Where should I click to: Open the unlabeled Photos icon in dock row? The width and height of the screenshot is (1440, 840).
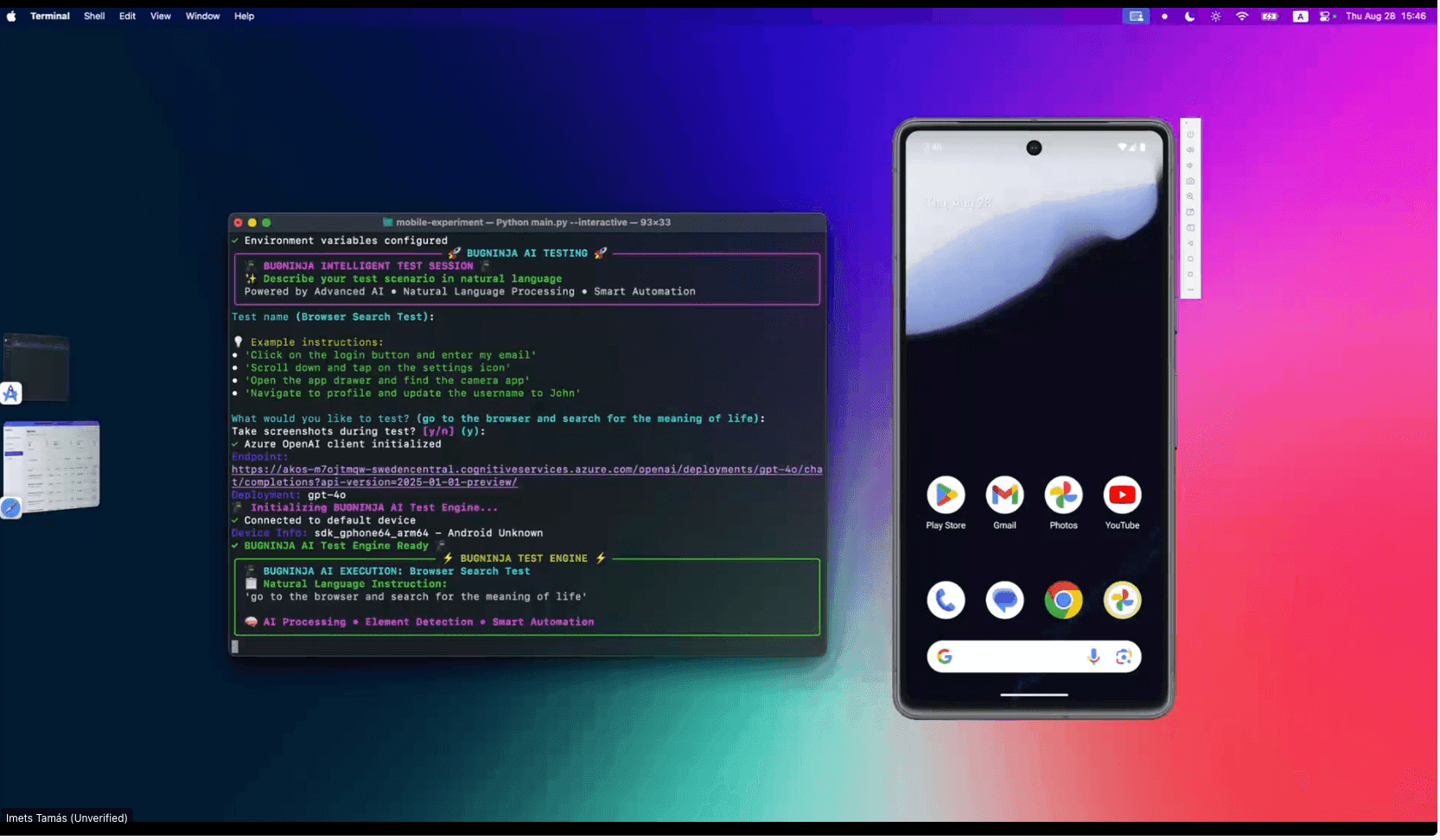click(1124, 601)
